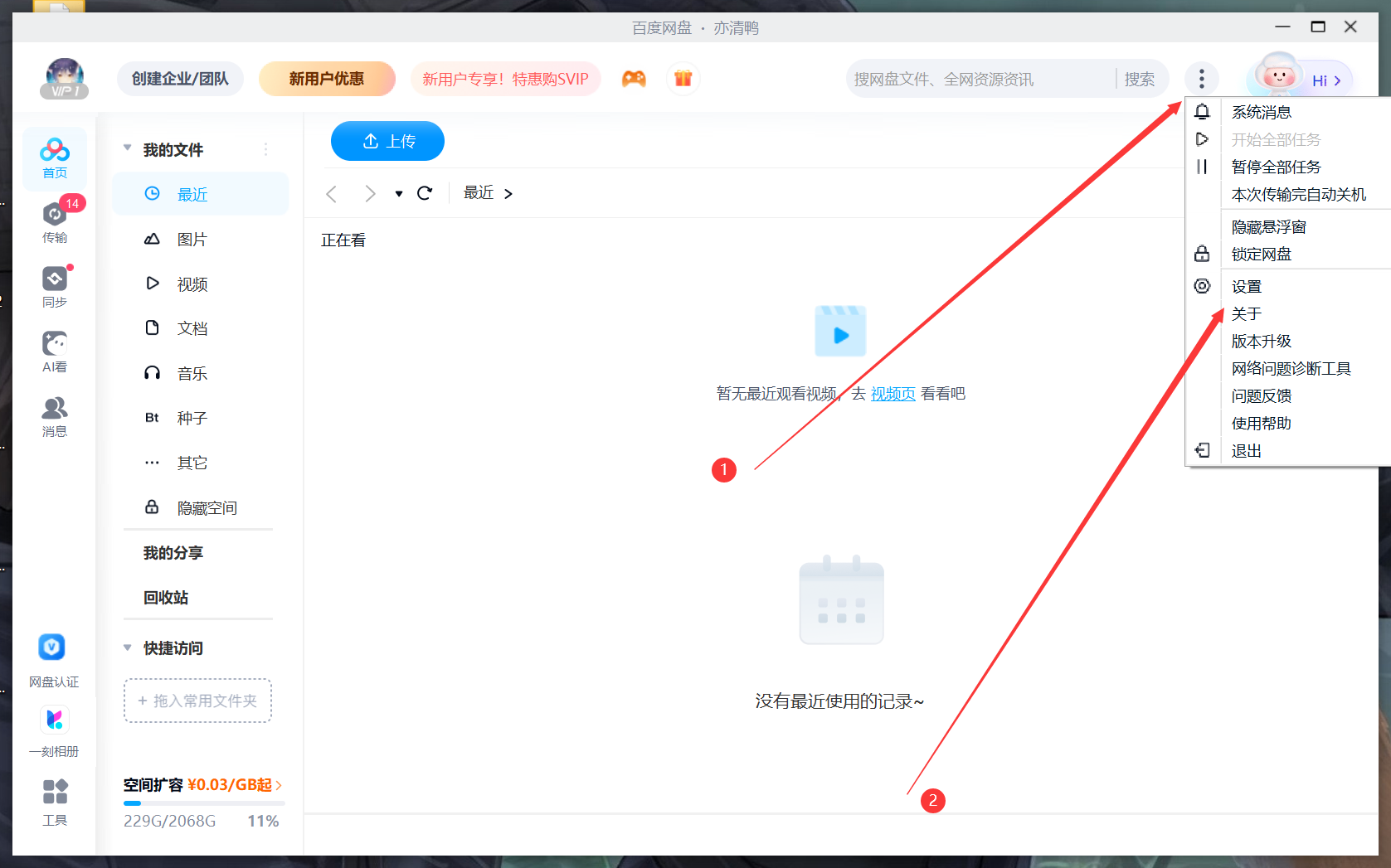The height and width of the screenshot is (868, 1391).
Task: Toggle 锁定网盘 lock option
Action: click(x=1261, y=255)
